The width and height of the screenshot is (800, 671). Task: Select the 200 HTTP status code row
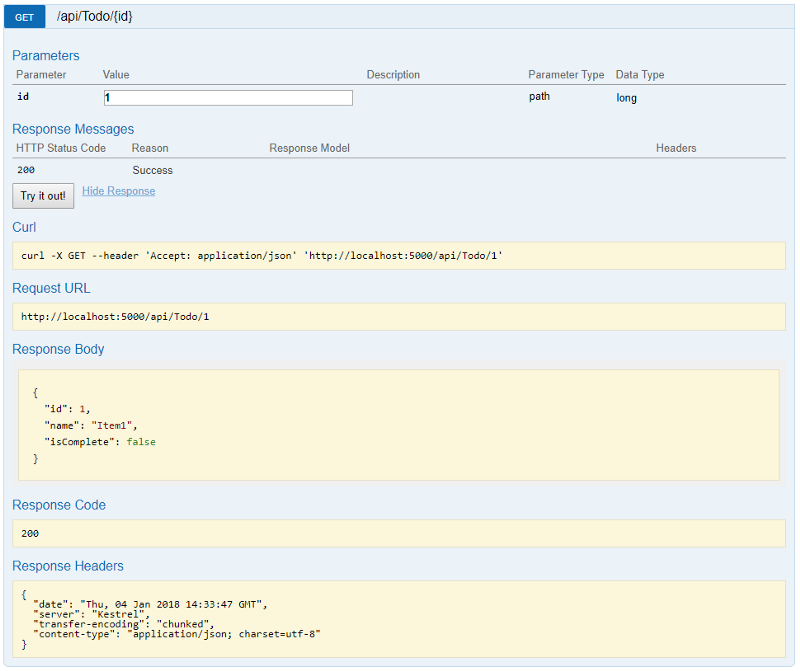click(x=24, y=170)
